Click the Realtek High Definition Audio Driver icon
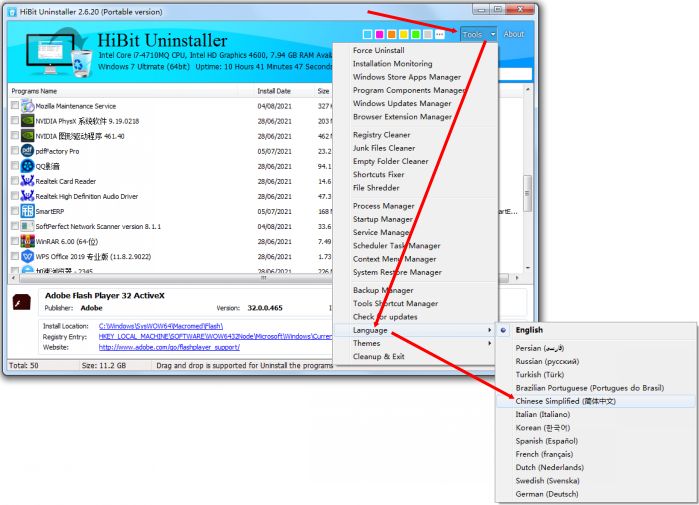This screenshot has width=699, height=505. 27,196
